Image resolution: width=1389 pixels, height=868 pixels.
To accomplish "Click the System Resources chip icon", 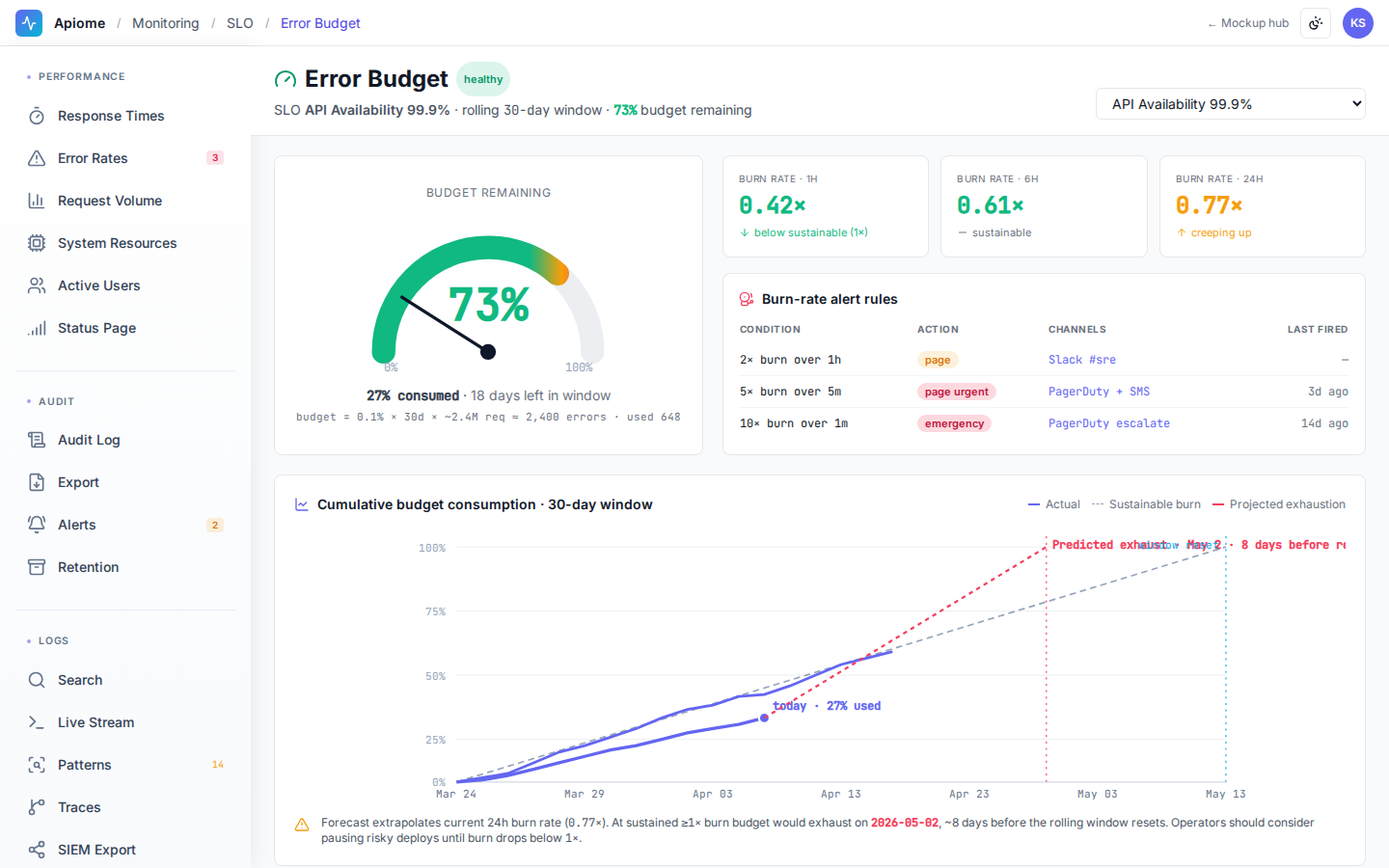I will click(37, 243).
